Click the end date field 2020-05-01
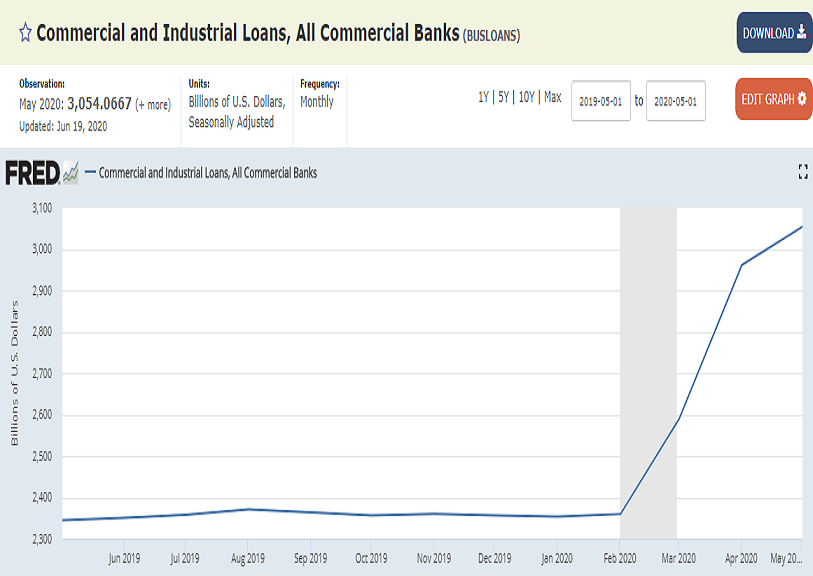This screenshot has width=813, height=576. [676, 101]
